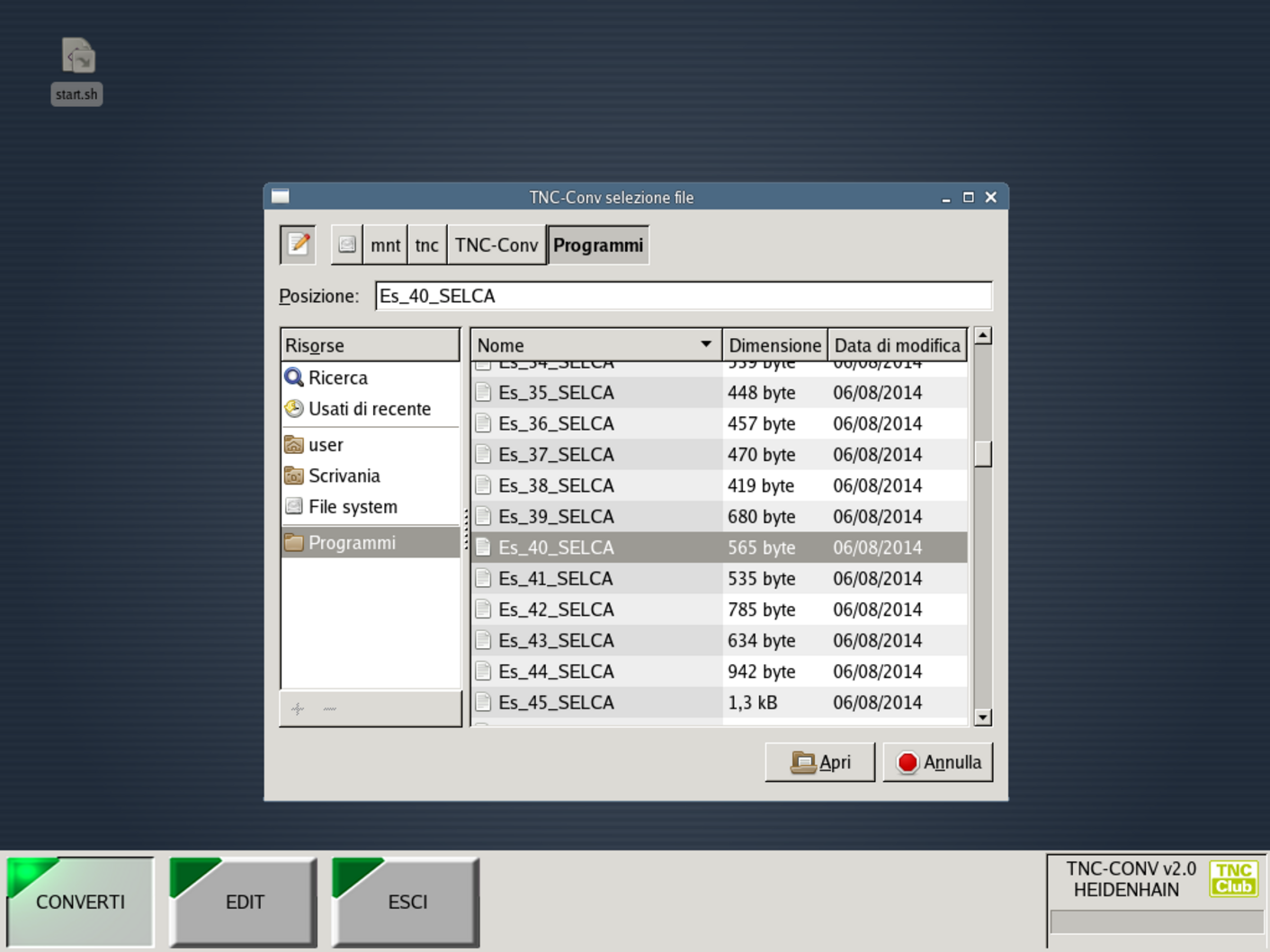Navigate to mnt path segment
The image size is (1270, 952).
[x=385, y=245]
